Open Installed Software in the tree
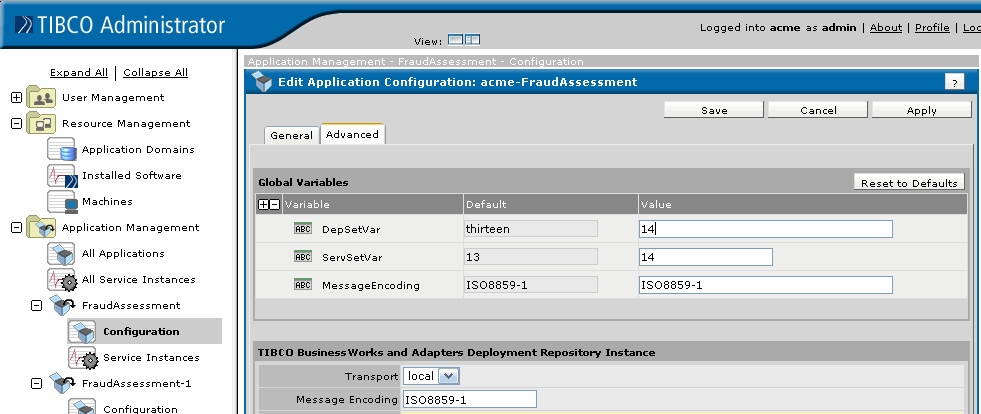Viewport: 981px width, 414px height. (132, 176)
